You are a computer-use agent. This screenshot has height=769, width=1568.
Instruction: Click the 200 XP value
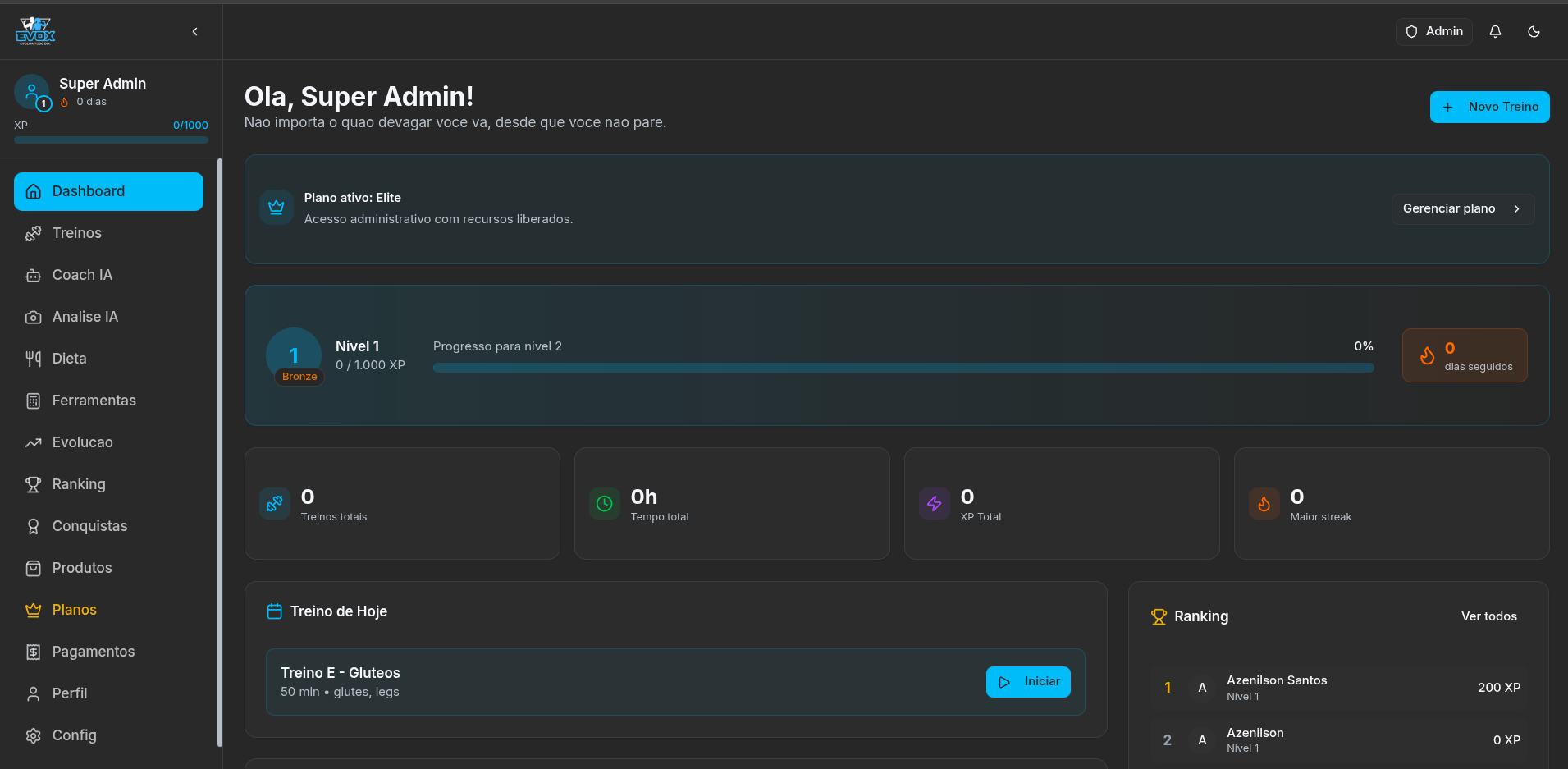point(1499,688)
